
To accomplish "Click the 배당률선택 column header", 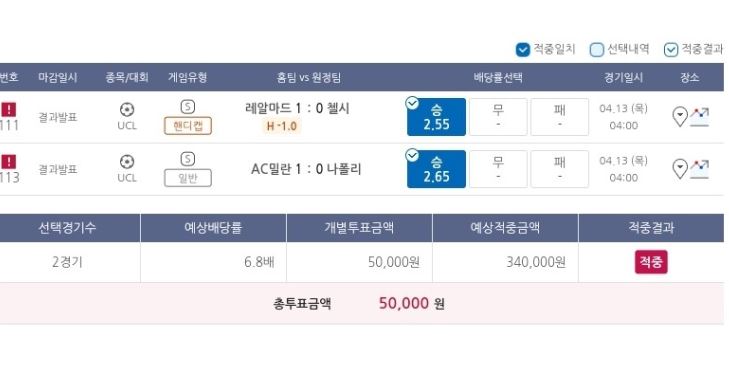I will click(x=498, y=77).
